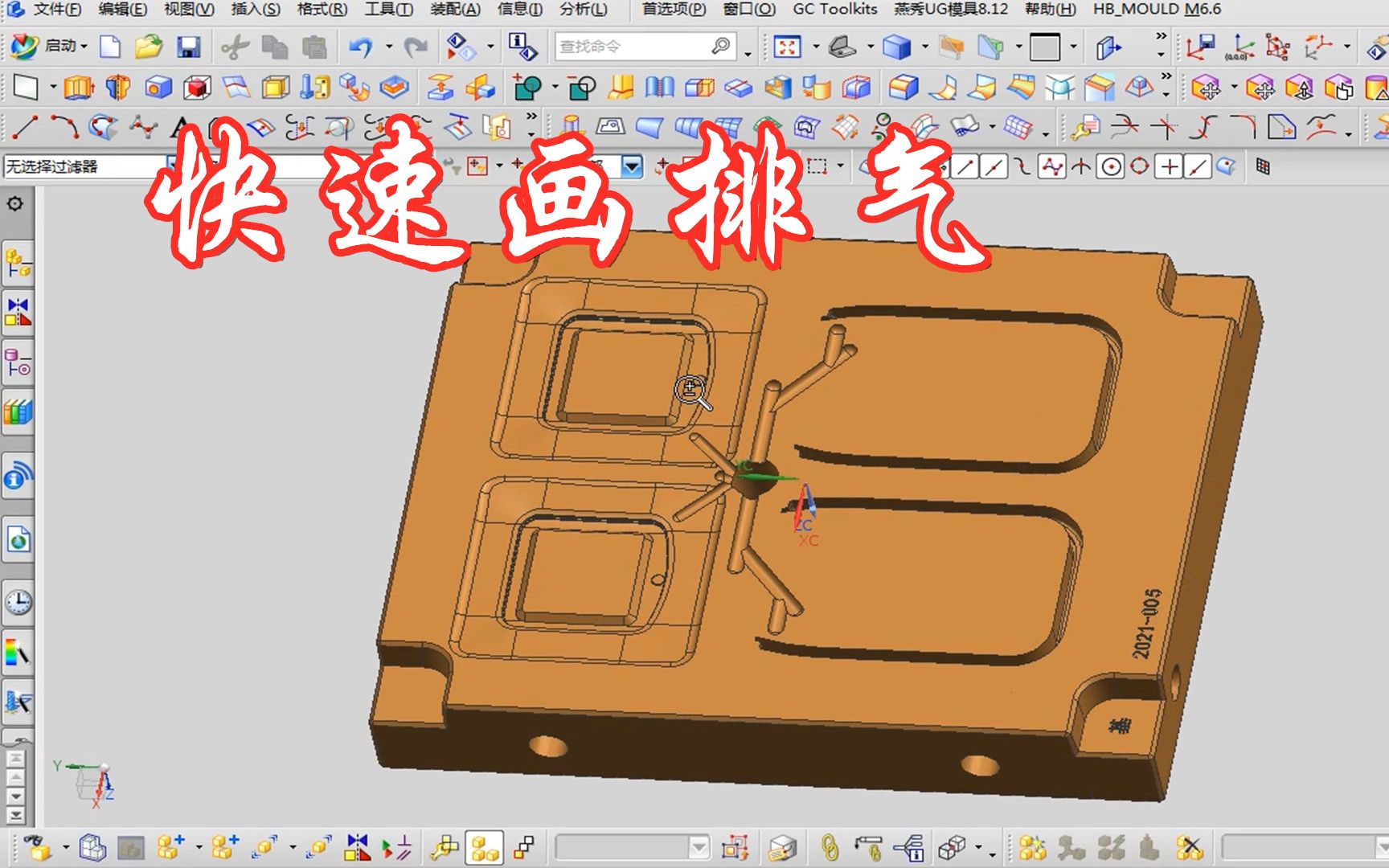This screenshot has width=1389, height=868.
Task: Click the find command magnifier button
Action: [719, 46]
